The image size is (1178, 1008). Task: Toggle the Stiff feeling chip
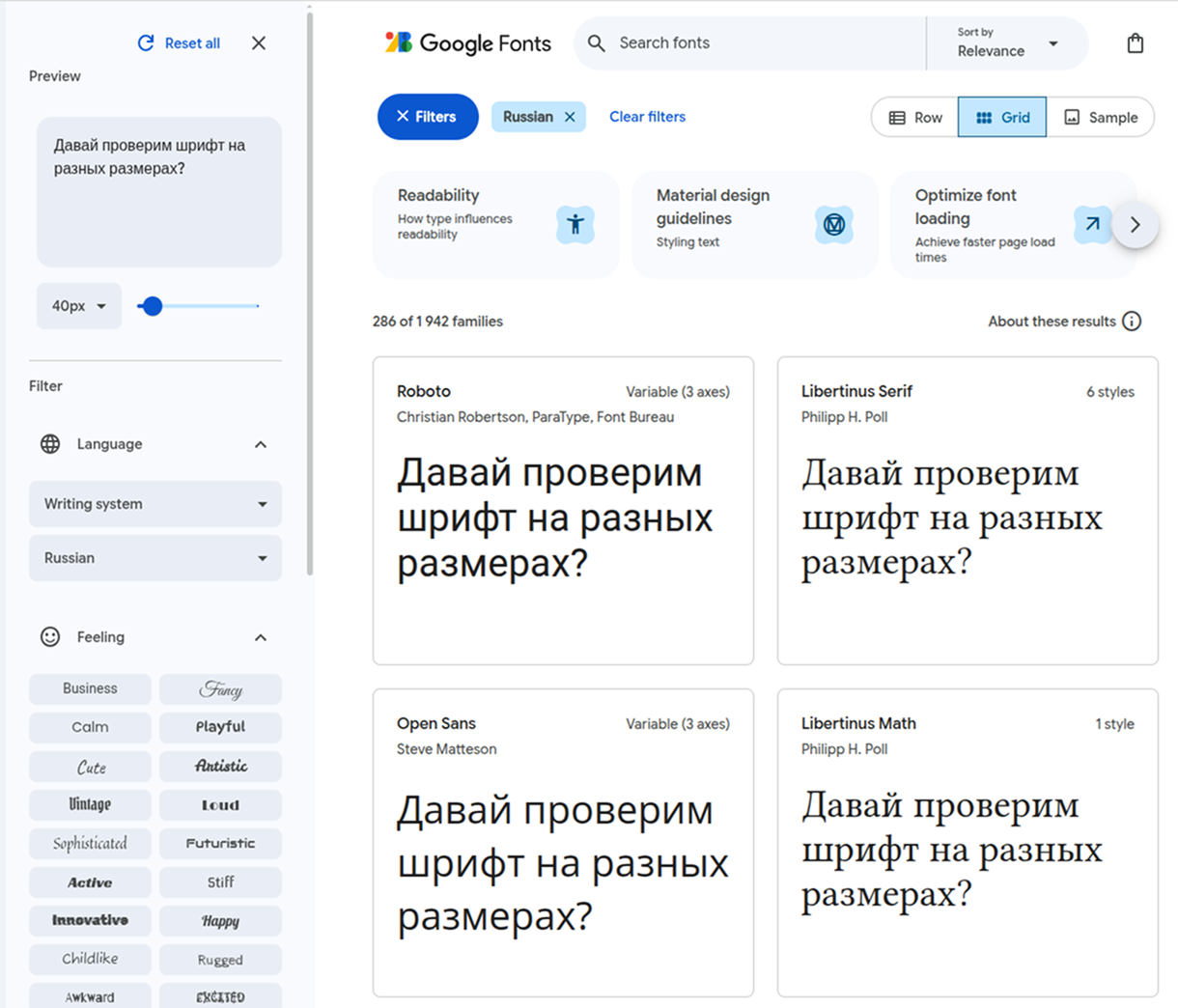point(220,882)
